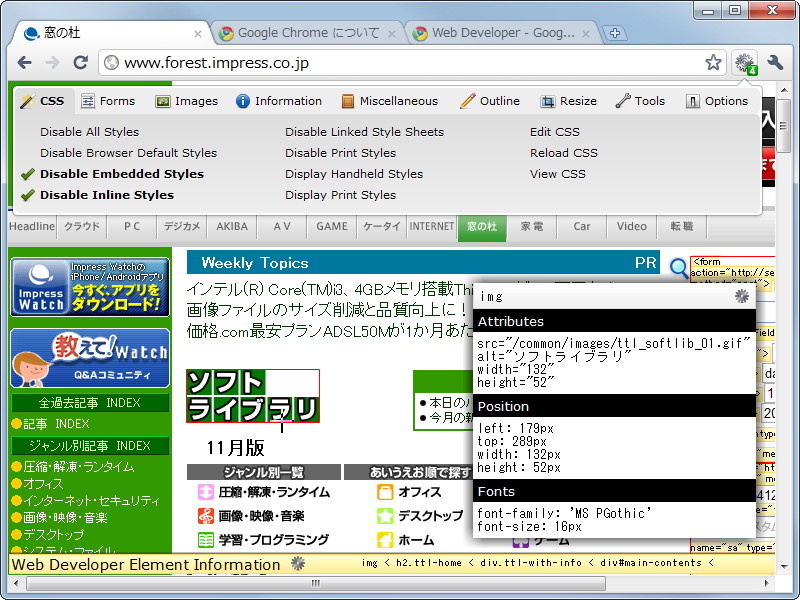Reload the page with the refresh icon

pyautogui.click(x=82, y=62)
